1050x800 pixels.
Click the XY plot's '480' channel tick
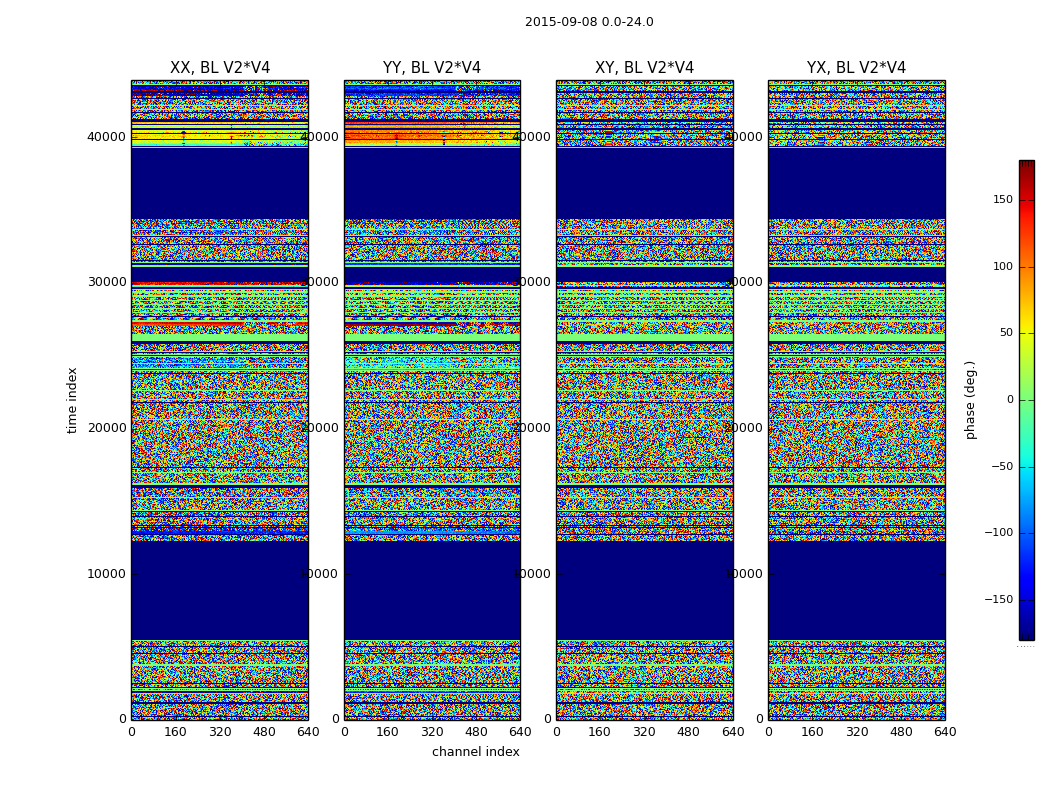688,732
